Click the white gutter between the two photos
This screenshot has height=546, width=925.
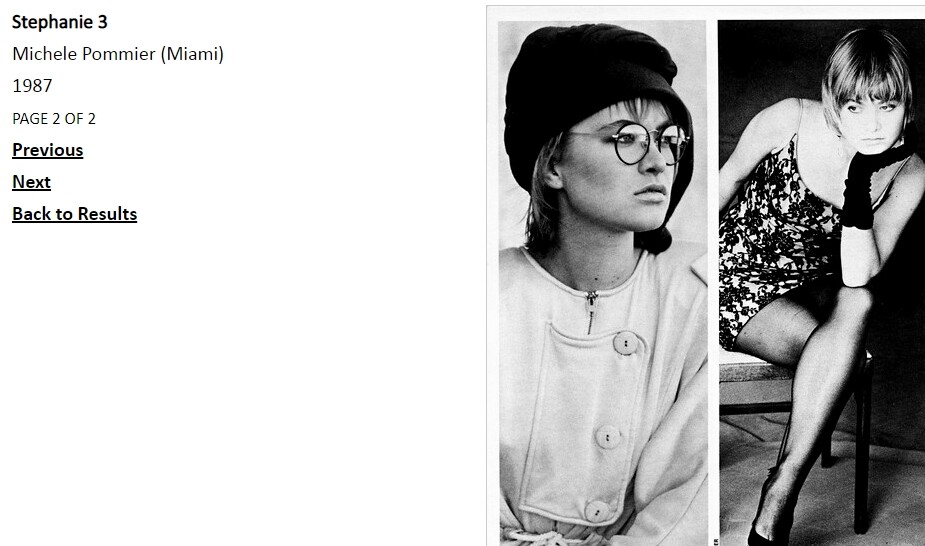713,283
